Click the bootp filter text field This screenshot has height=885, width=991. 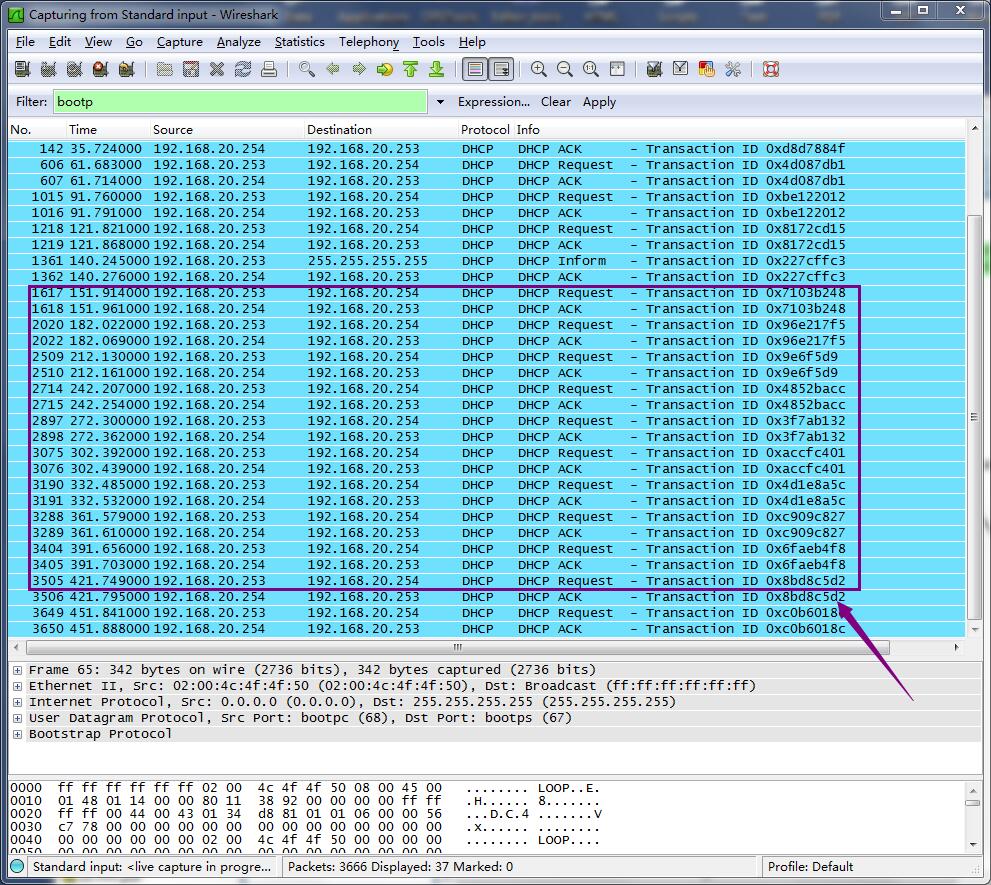(240, 102)
